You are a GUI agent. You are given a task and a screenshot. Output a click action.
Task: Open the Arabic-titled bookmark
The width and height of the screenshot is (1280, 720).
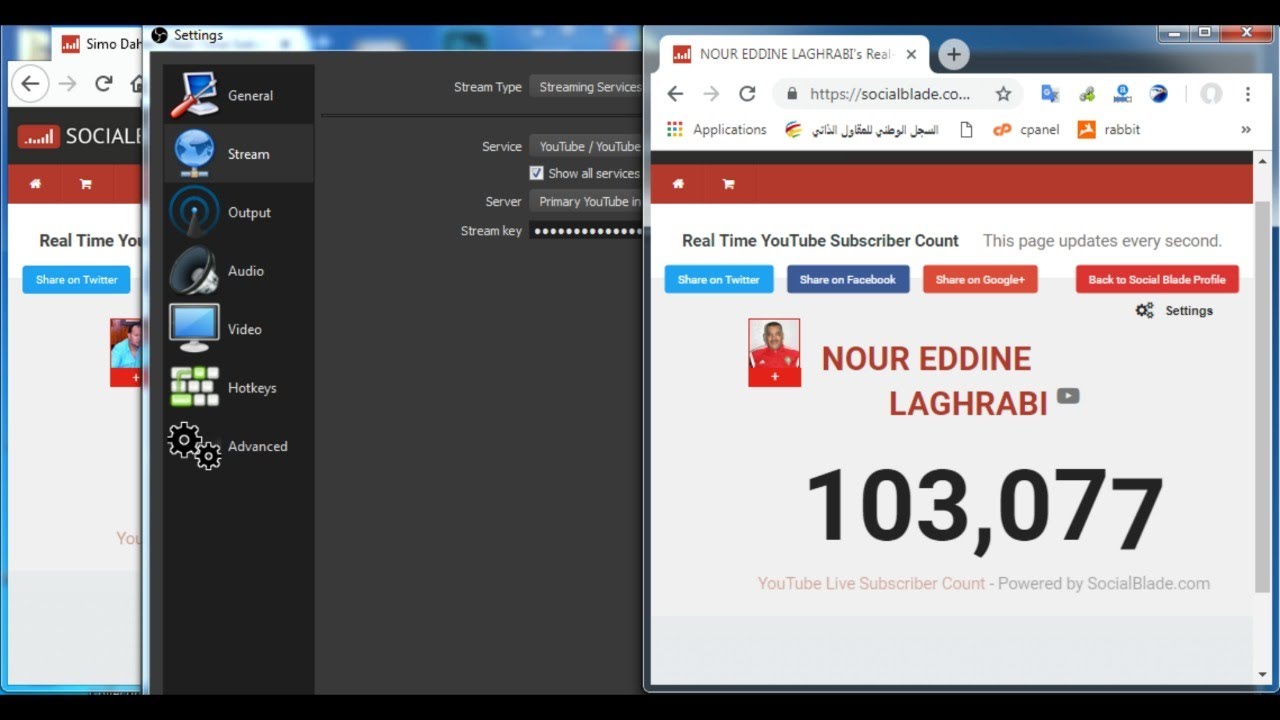click(862, 130)
